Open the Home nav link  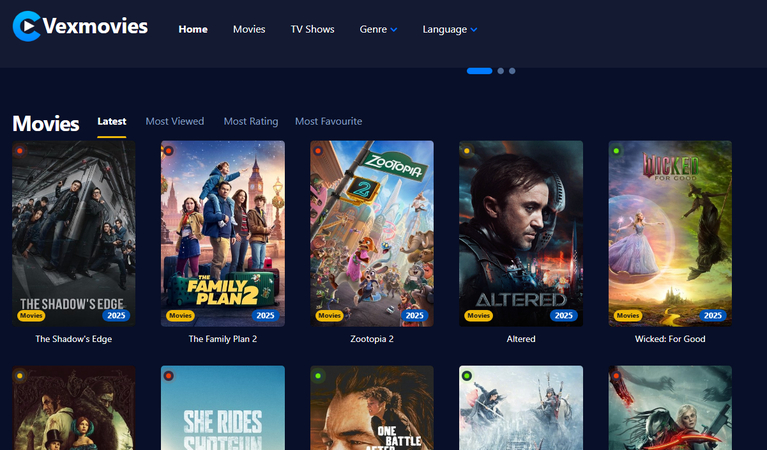(x=193, y=29)
